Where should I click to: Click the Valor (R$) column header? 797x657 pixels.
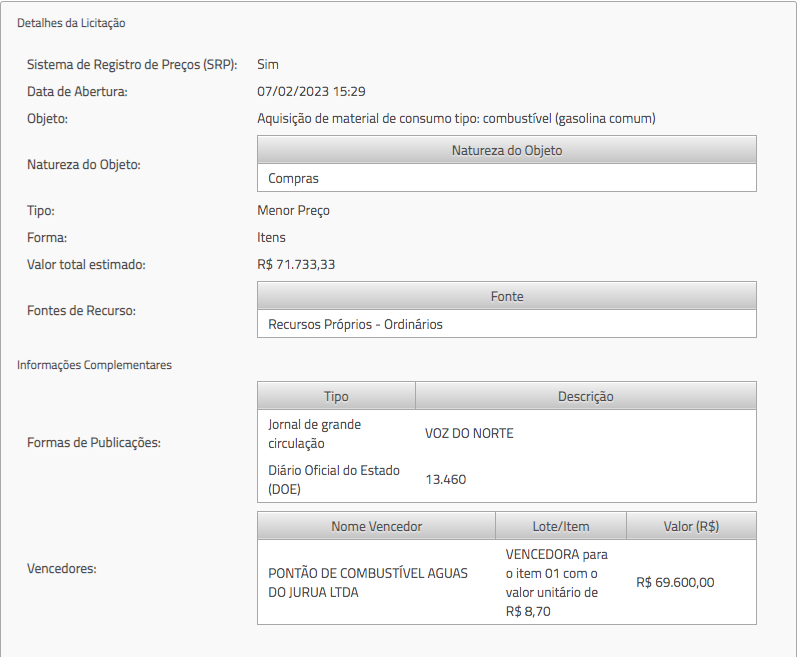[691, 526]
